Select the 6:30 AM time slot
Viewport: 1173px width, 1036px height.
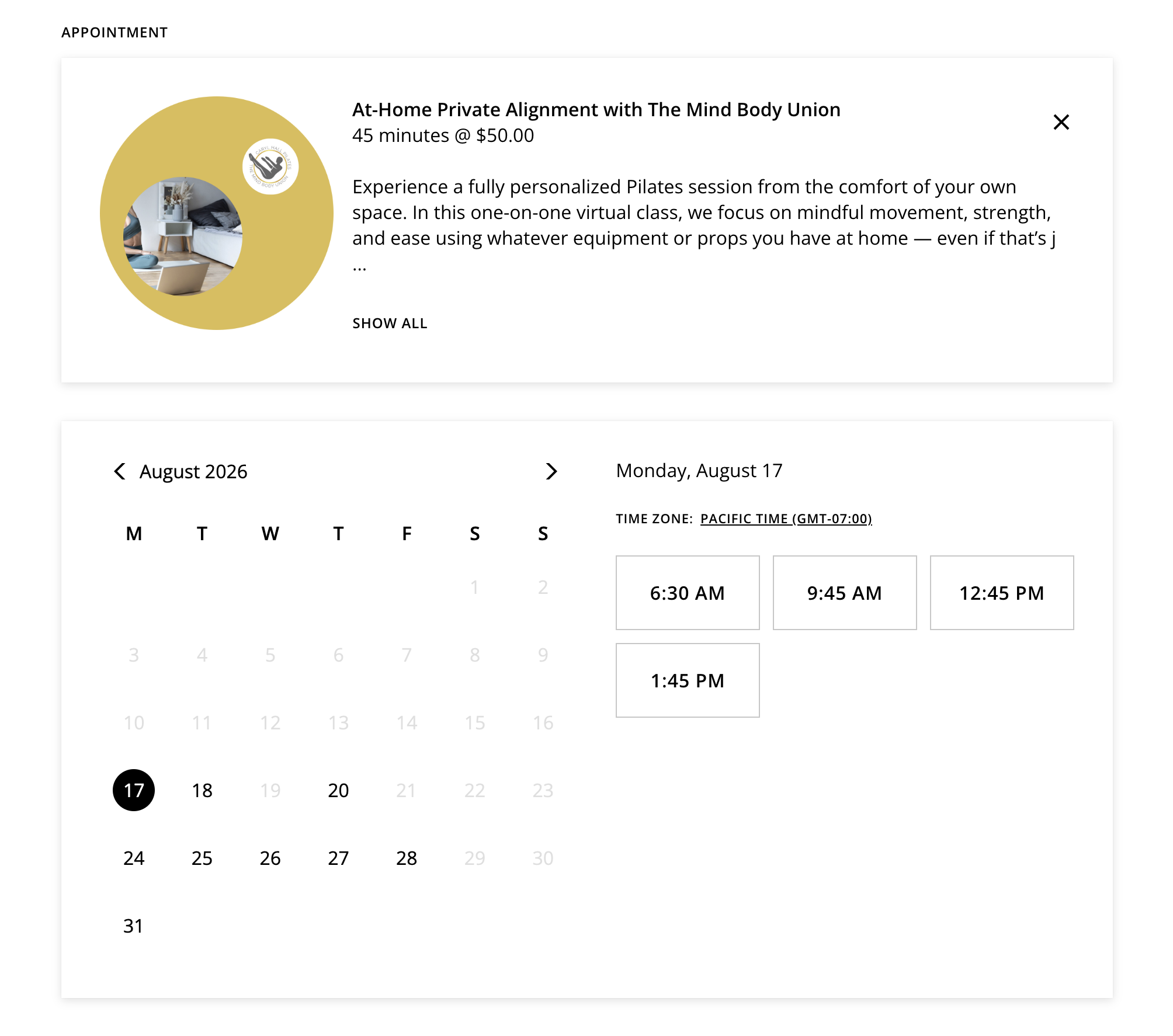click(x=688, y=593)
